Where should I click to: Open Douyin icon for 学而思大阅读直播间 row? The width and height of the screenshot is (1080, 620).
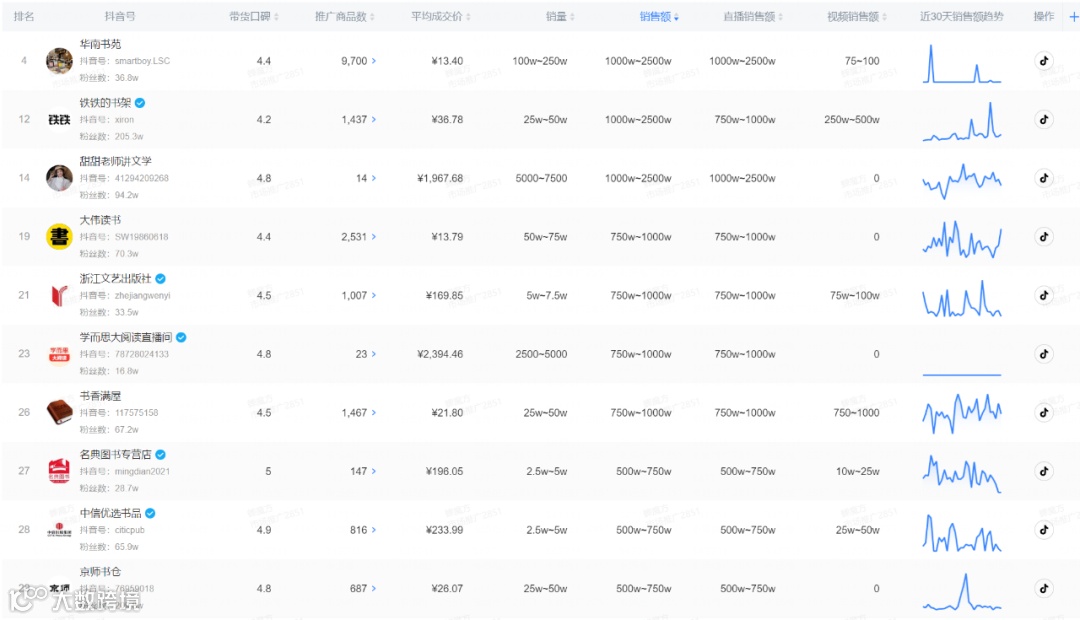(x=1043, y=353)
